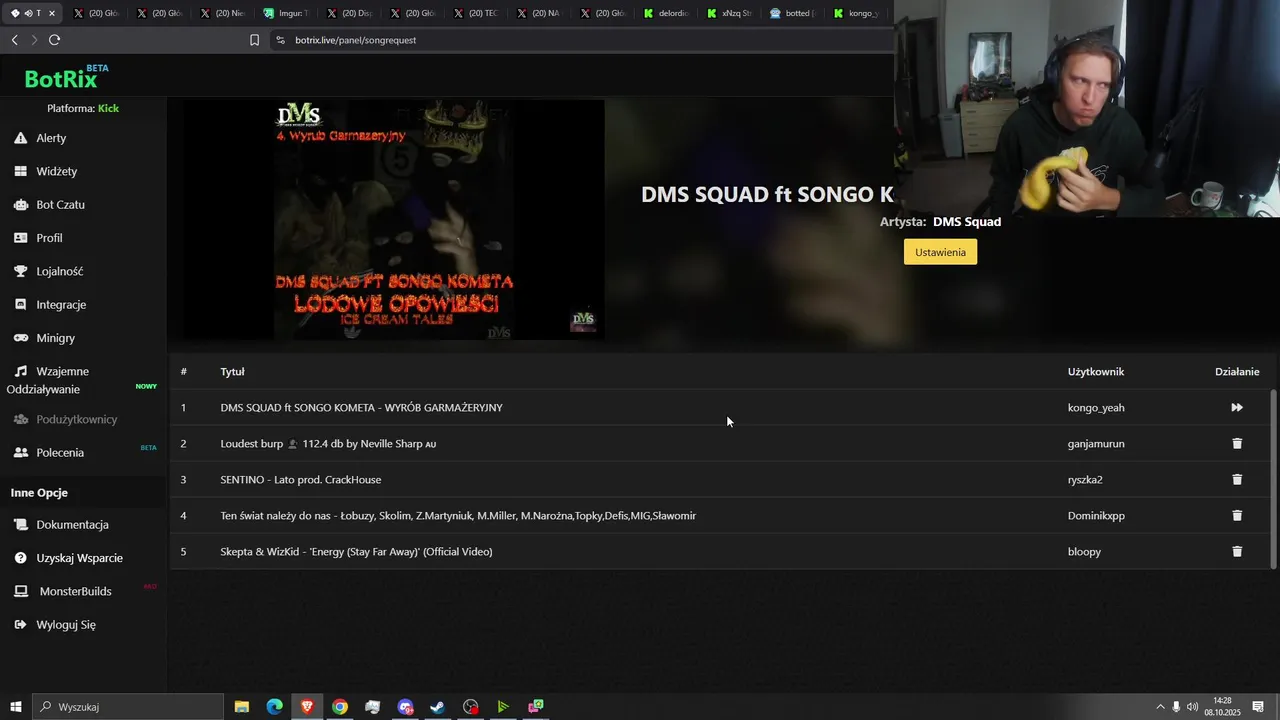Click the Dokumentacja icon
This screenshot has width=1280, height=720.
(20, 525)
